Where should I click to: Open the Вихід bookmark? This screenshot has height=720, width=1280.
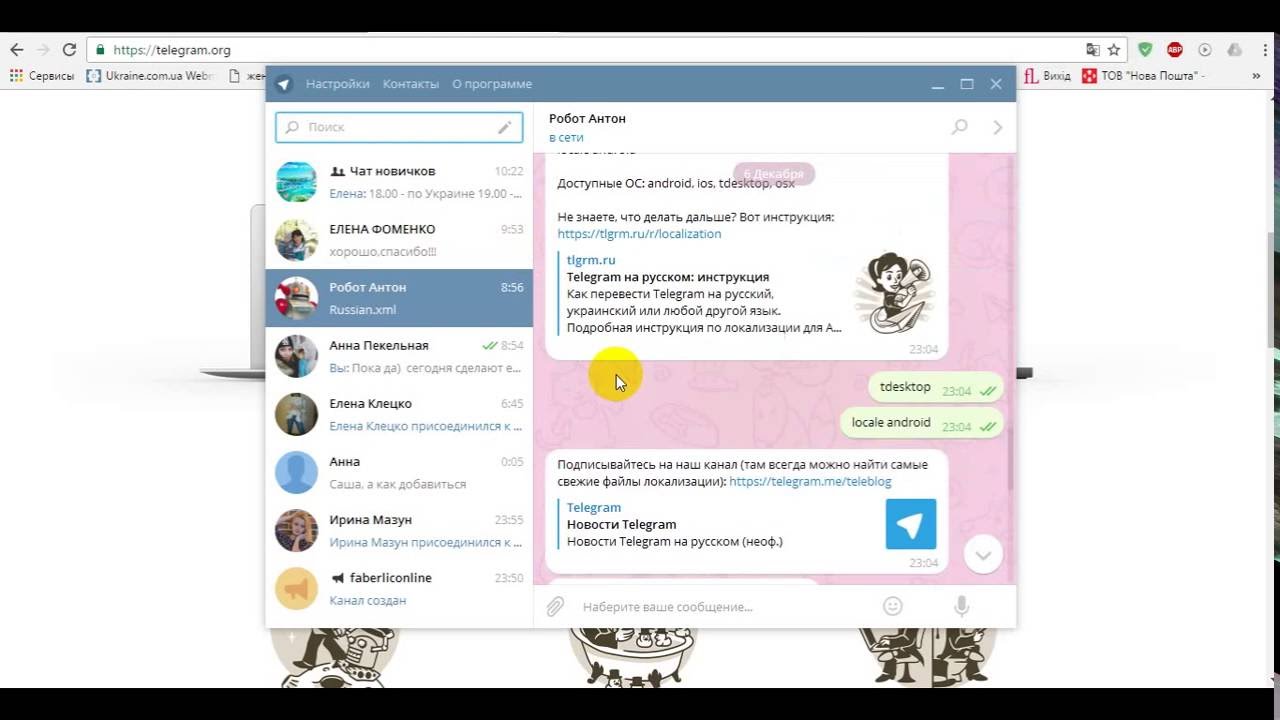tap(1048, 75)
